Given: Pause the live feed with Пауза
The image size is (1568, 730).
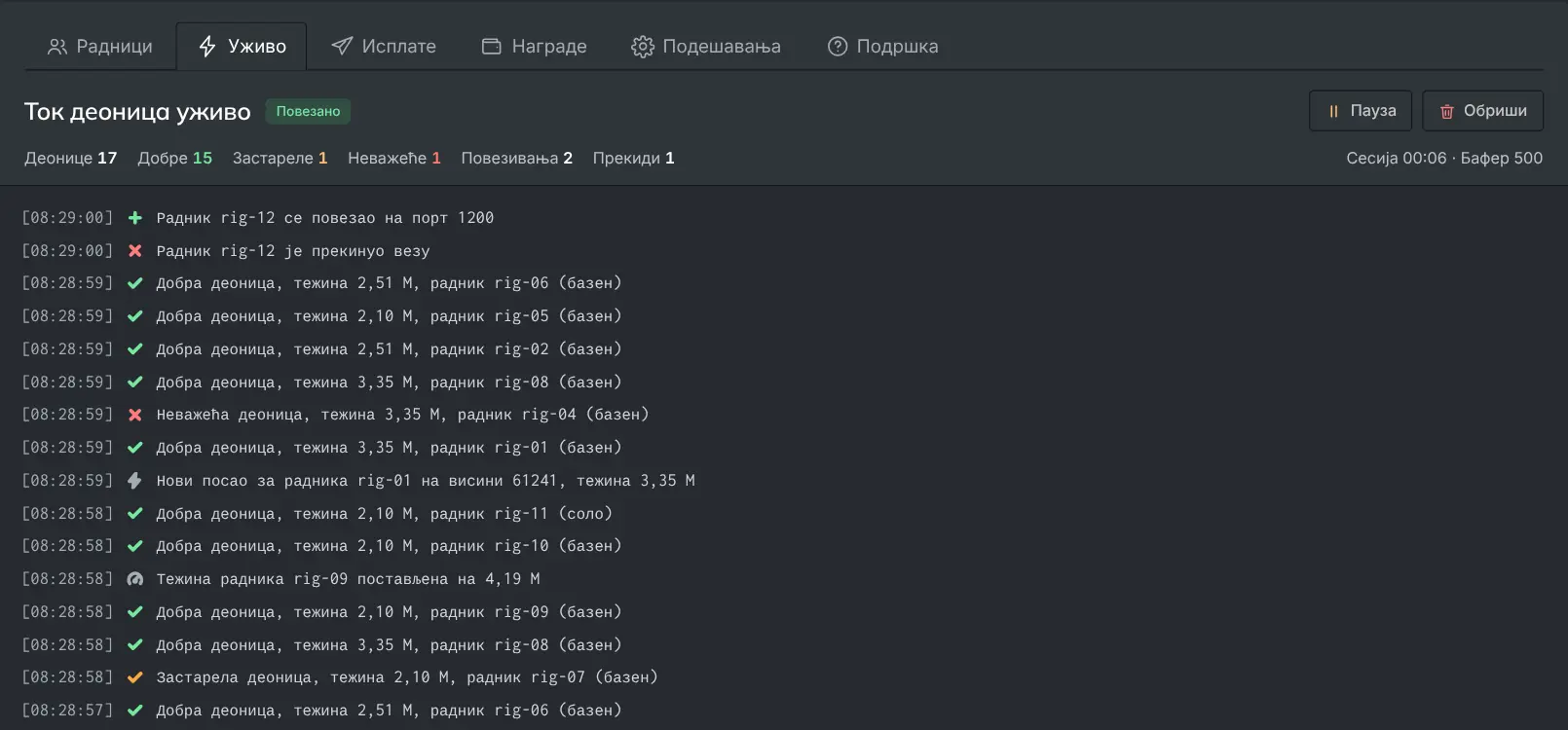Looking at the screenshot, I should click(x=1362, y=111).
